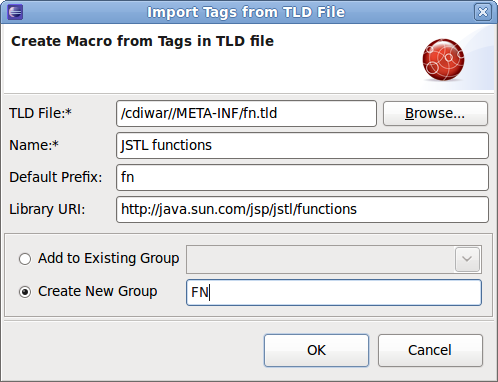
Task: Click the TLD File label
Action: (x=40, y=113)
